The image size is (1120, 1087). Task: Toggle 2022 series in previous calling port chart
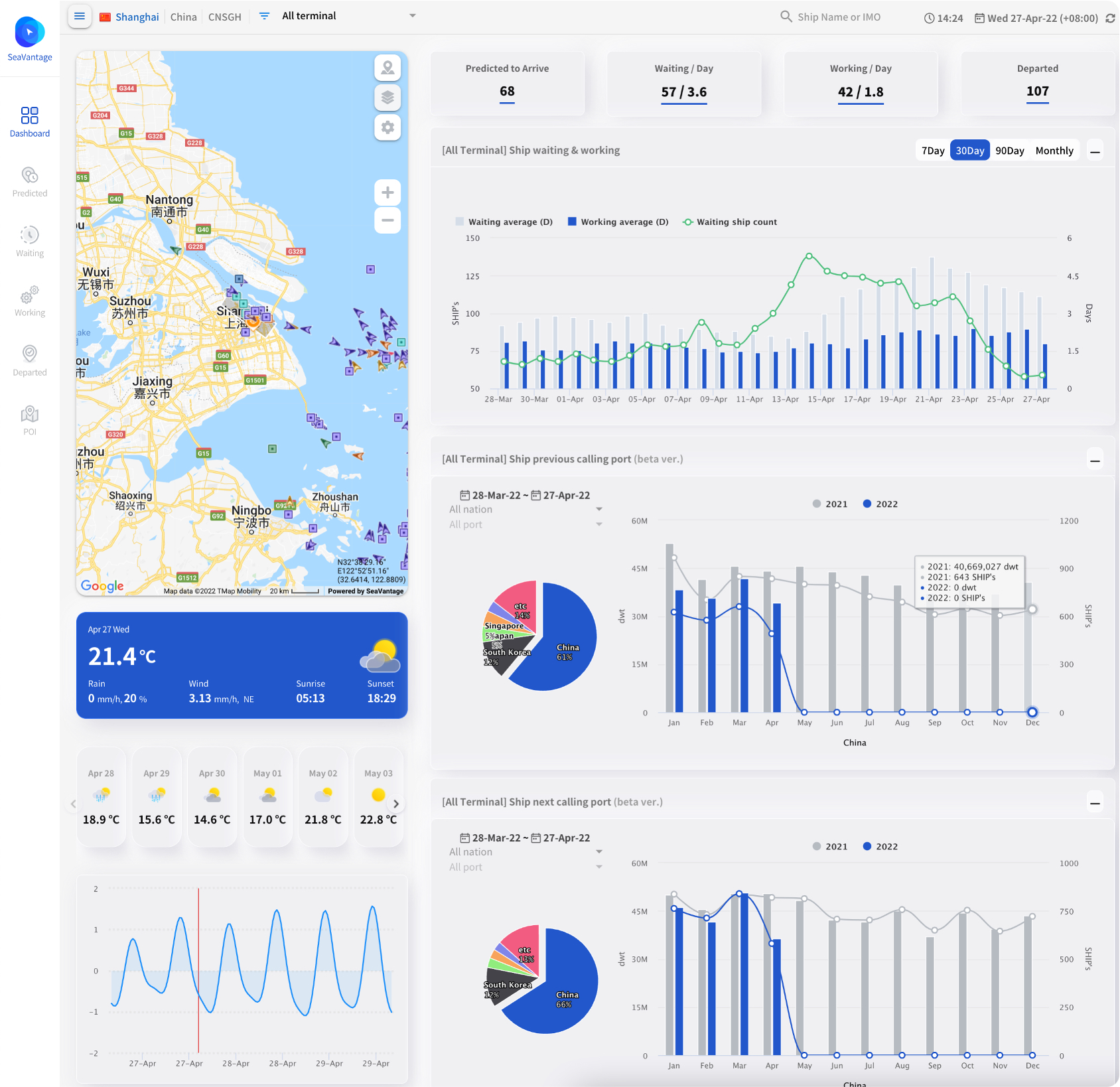(880, 504)
